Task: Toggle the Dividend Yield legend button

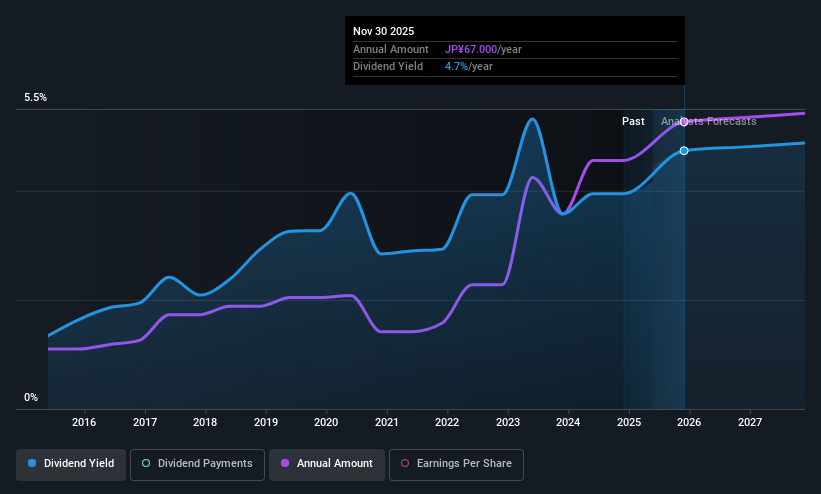Action: pyautogui.click(x=71, y=464)
